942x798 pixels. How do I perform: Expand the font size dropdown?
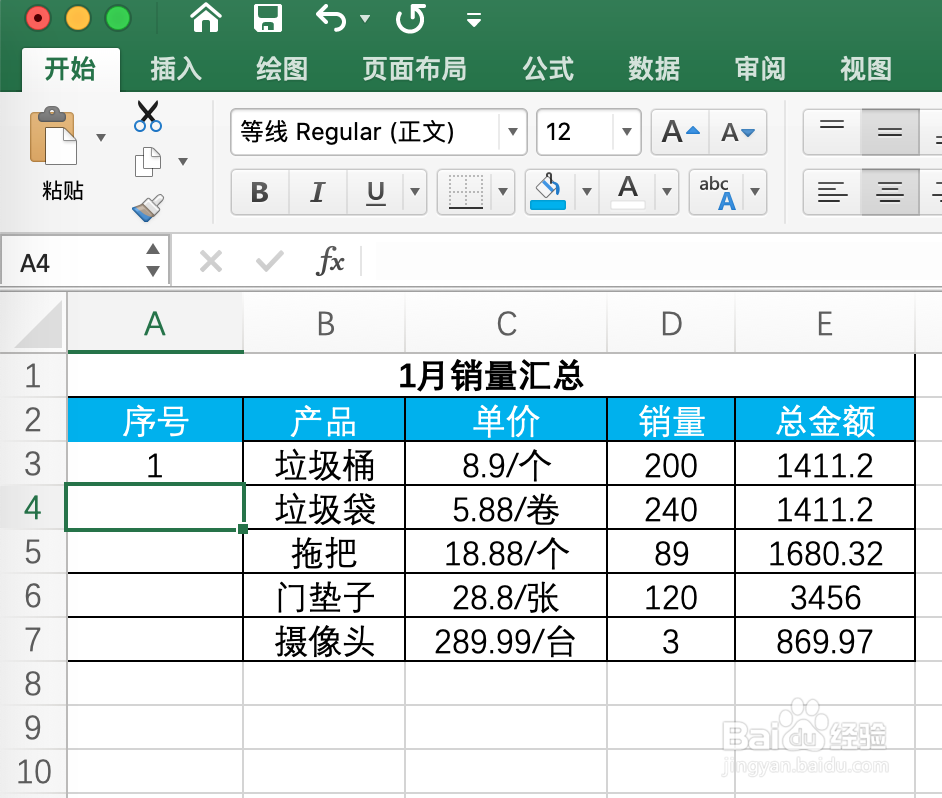coord(625,132)
